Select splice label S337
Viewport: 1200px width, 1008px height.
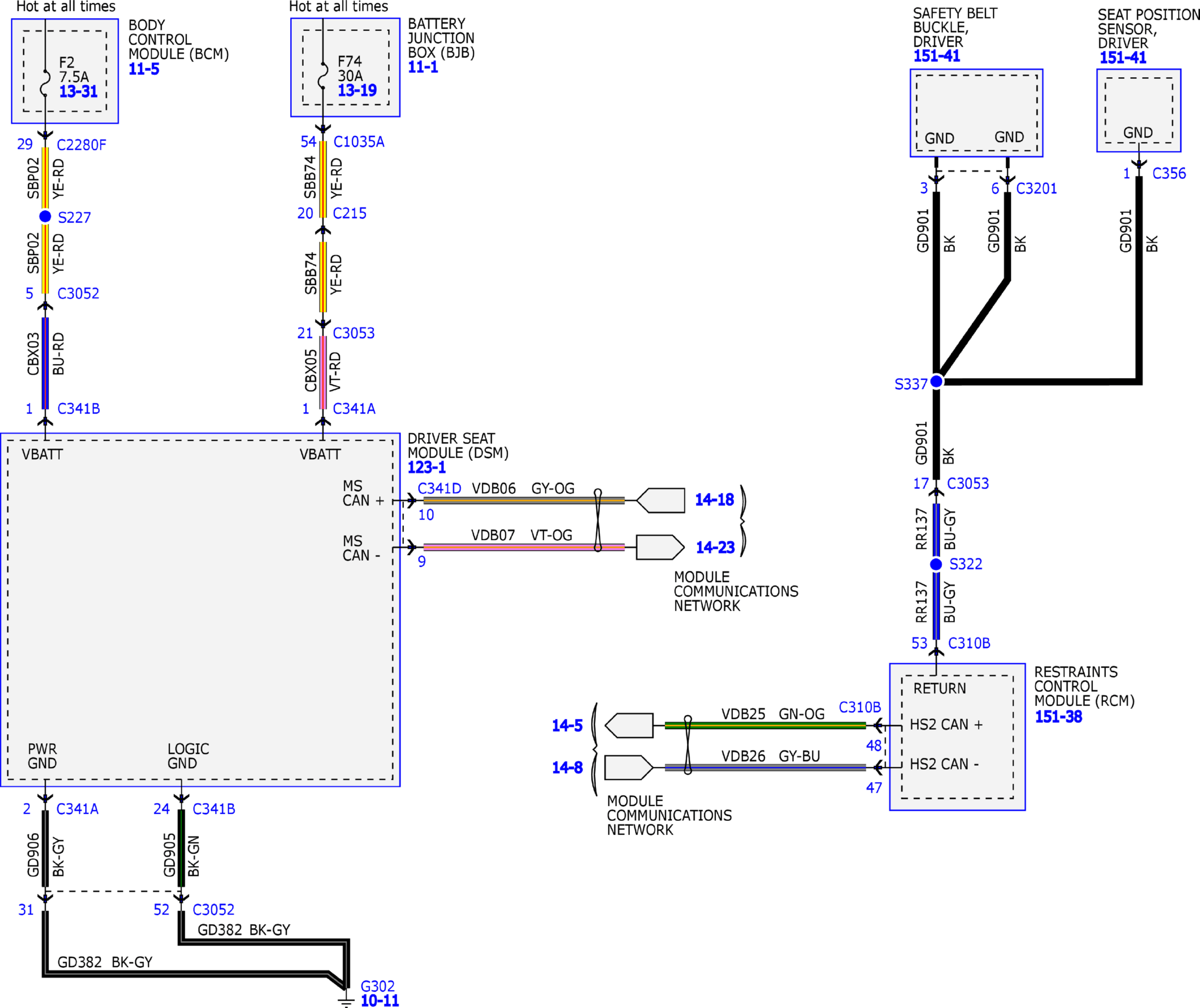point(911,385)
